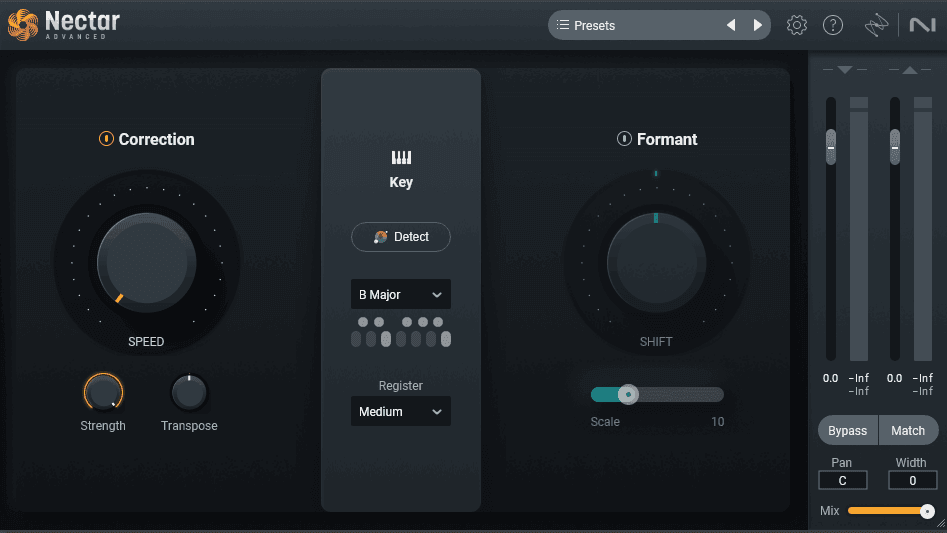The image size is (947, 533).
Task: Click the Transpose knob
Action: pos(189,392)
